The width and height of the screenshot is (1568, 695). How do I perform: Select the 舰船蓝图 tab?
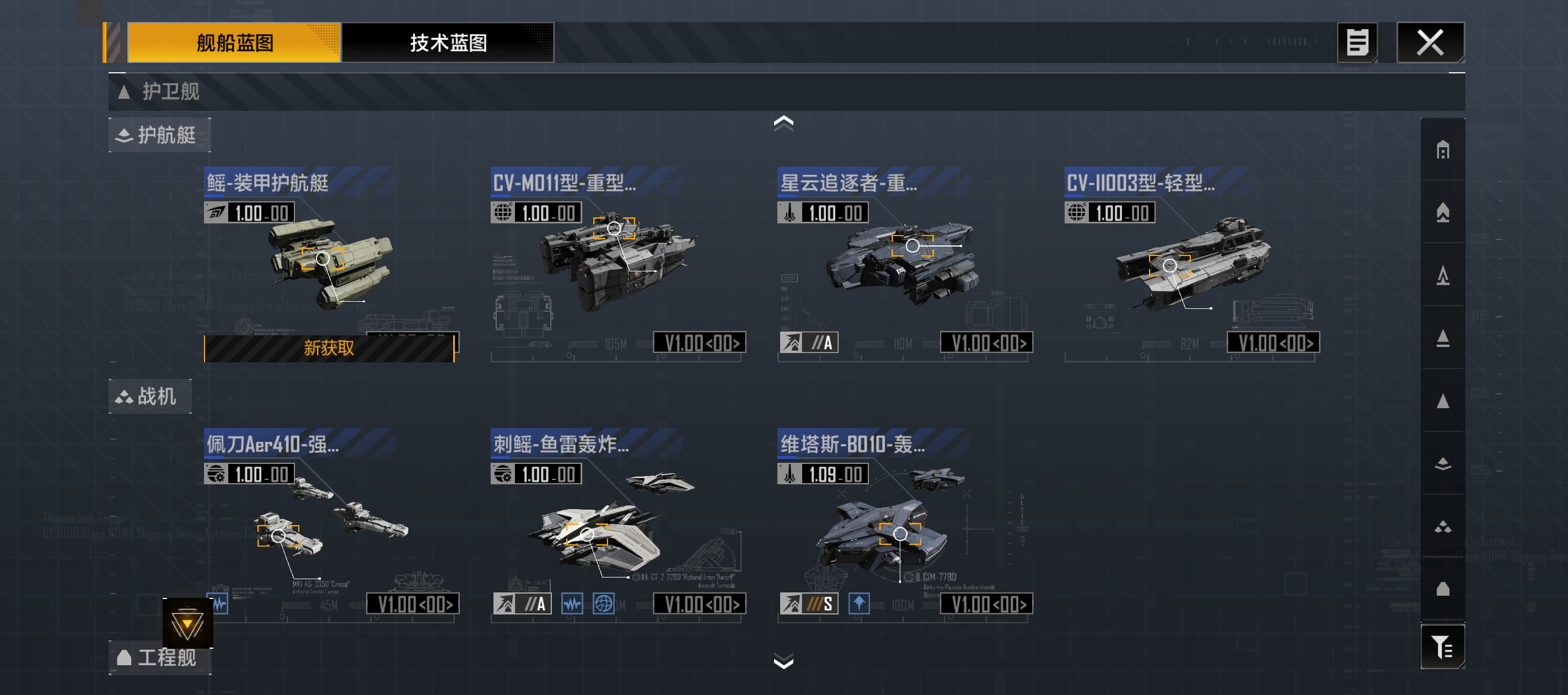pyautogui.click(x=234, y=42)
